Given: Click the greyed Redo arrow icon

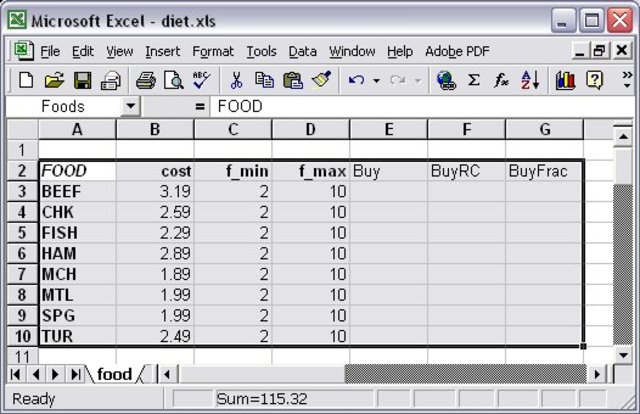Looking at the screenshot, I should 398,80.
